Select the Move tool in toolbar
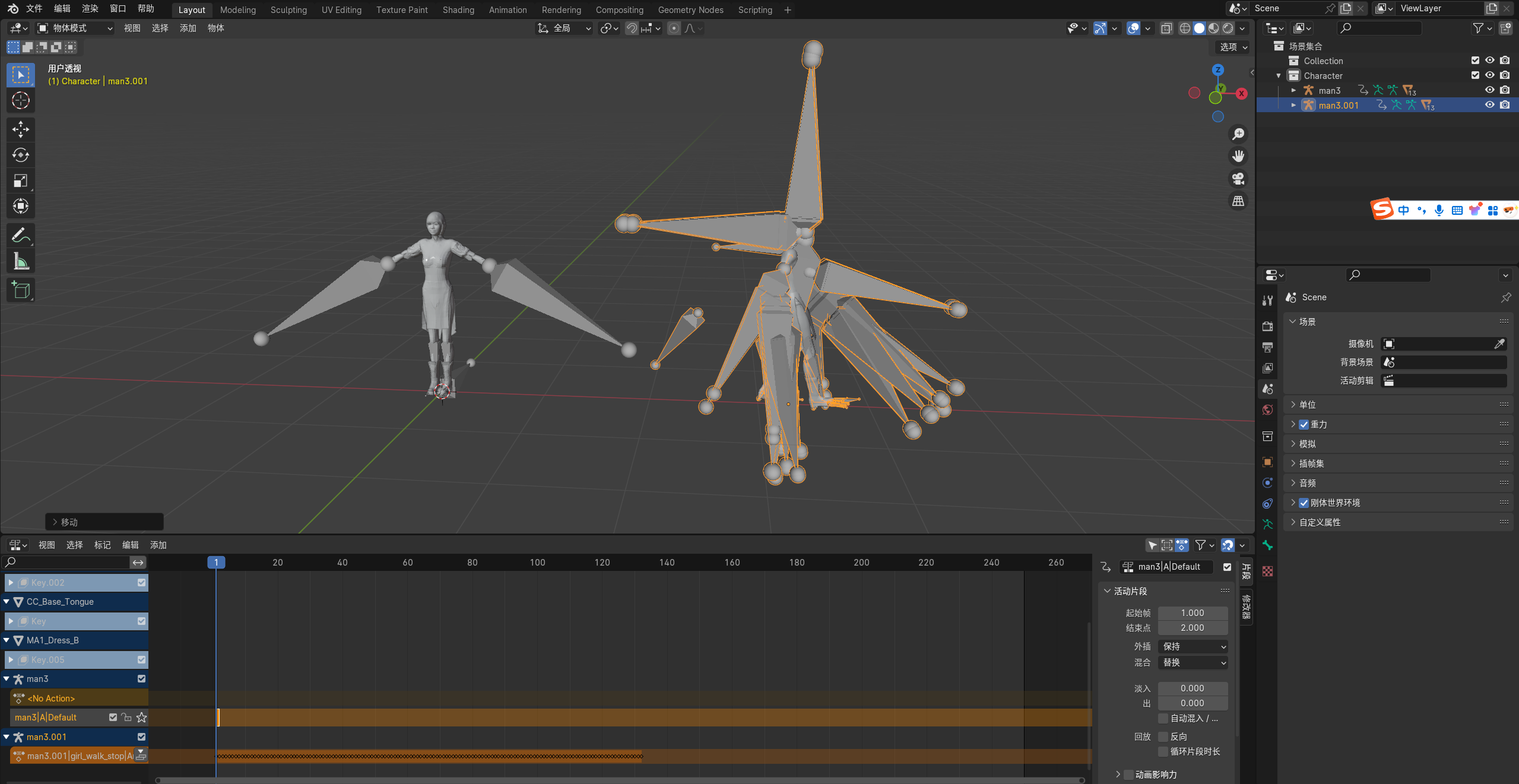This screenshot has width=1519, height=784. coord(21,129)
